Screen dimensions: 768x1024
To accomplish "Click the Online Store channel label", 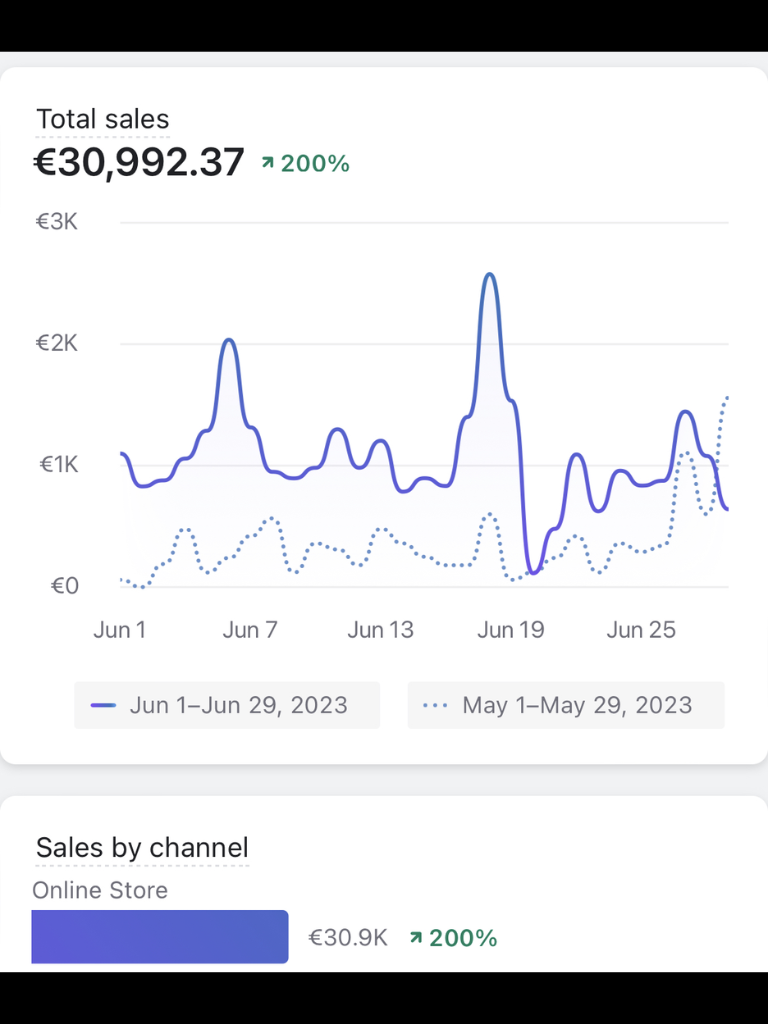I will click(x=100, y=890).
